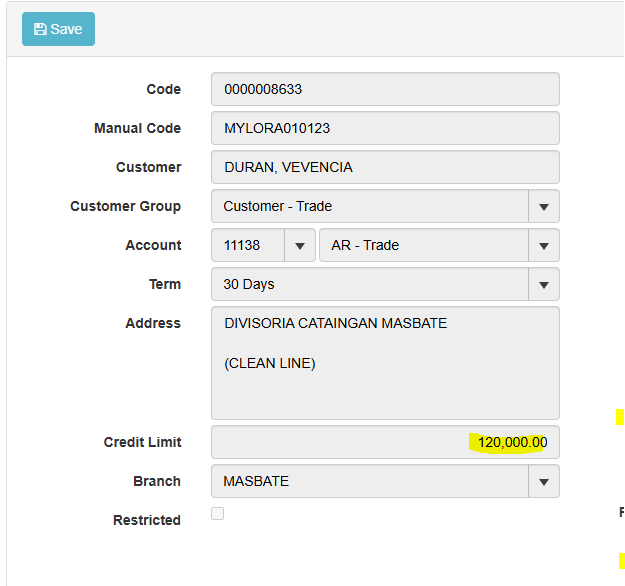Image resolution: width=625 pixels, height=586 pixels.
Task: Select the Customer name input field
Action: (384, 167)
